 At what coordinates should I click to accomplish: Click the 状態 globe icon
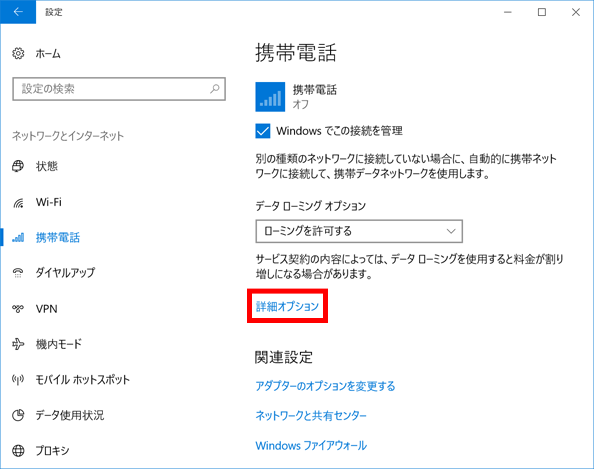click(18, 166)
